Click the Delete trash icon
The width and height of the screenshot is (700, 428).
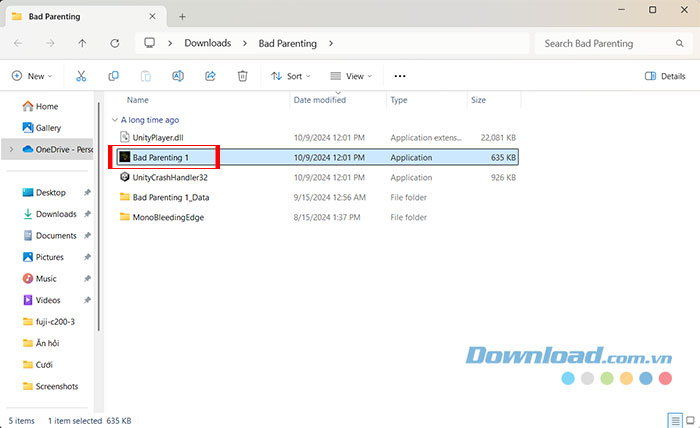pos(242,76)
